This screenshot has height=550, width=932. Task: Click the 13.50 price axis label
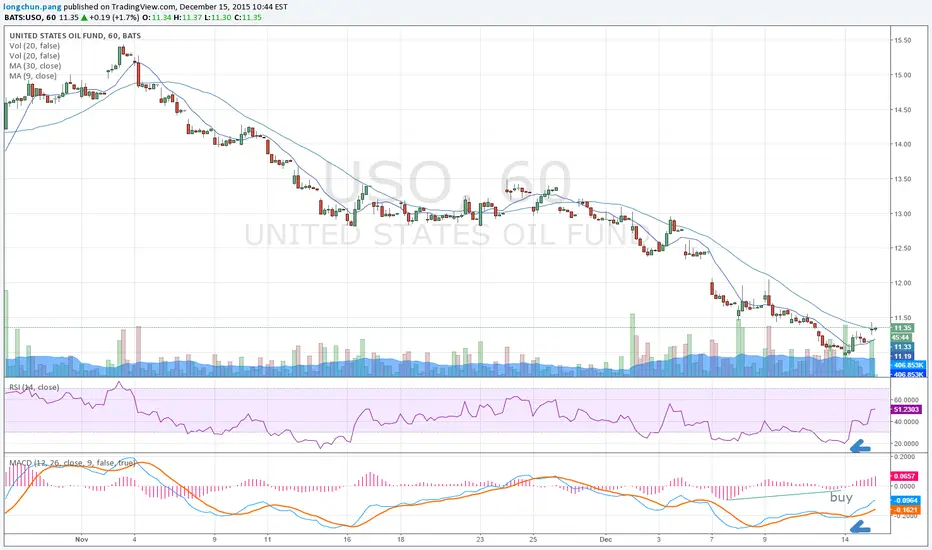click(x=902, y=179)
